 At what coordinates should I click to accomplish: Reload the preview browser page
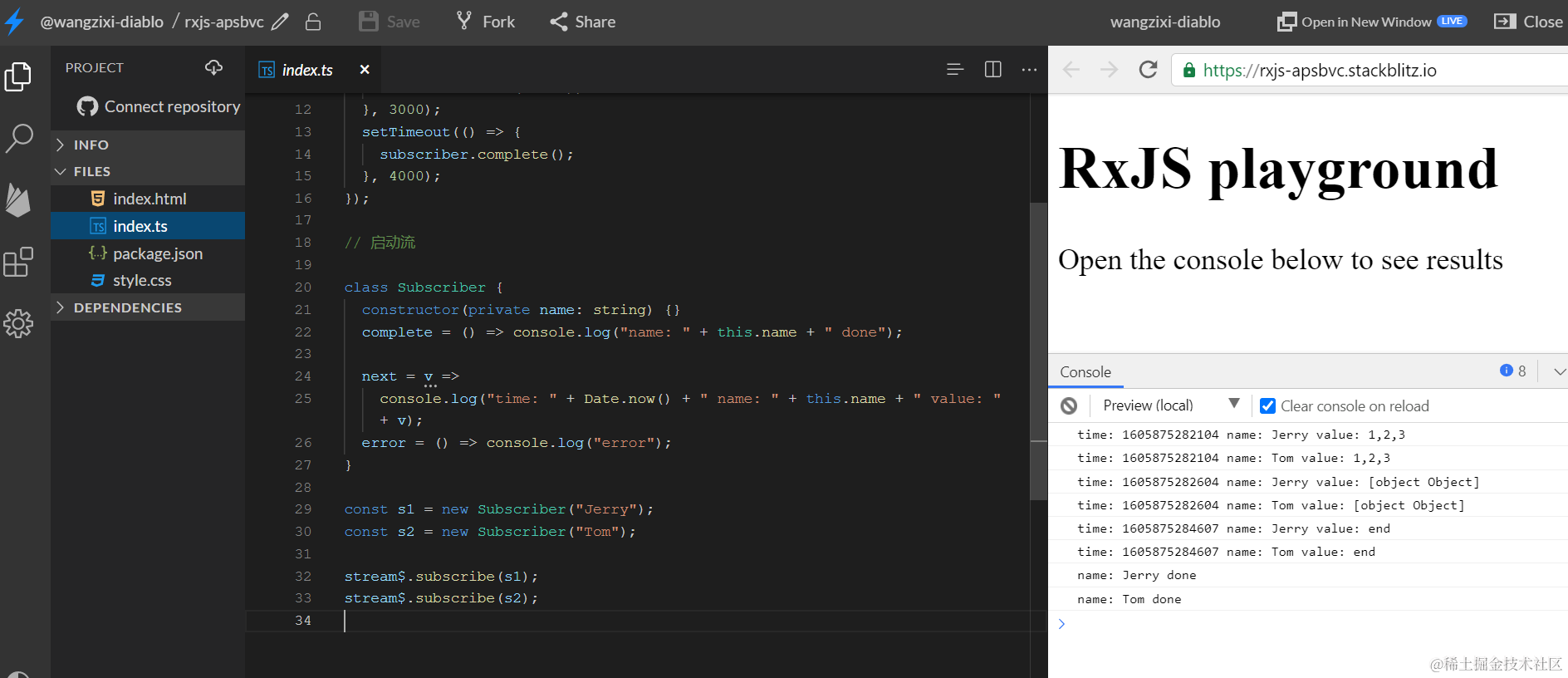[x=1148, y=70]
